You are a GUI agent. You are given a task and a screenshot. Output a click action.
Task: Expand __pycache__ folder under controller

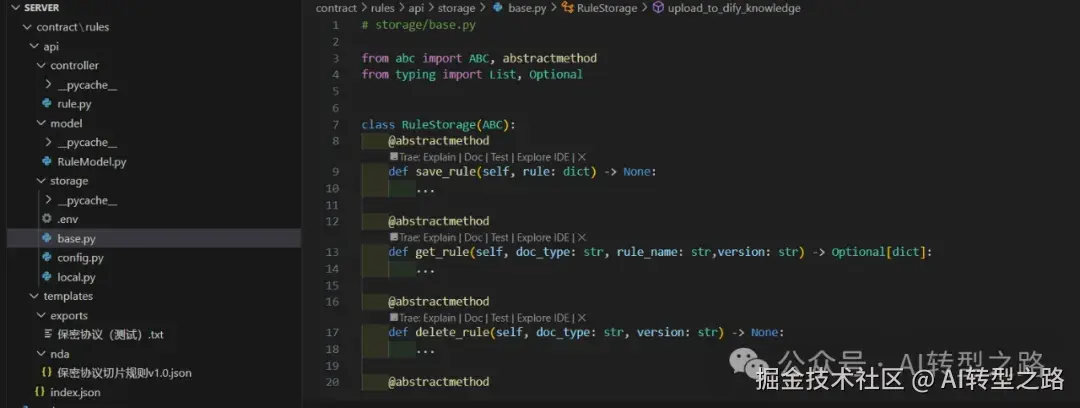point(48,85)
